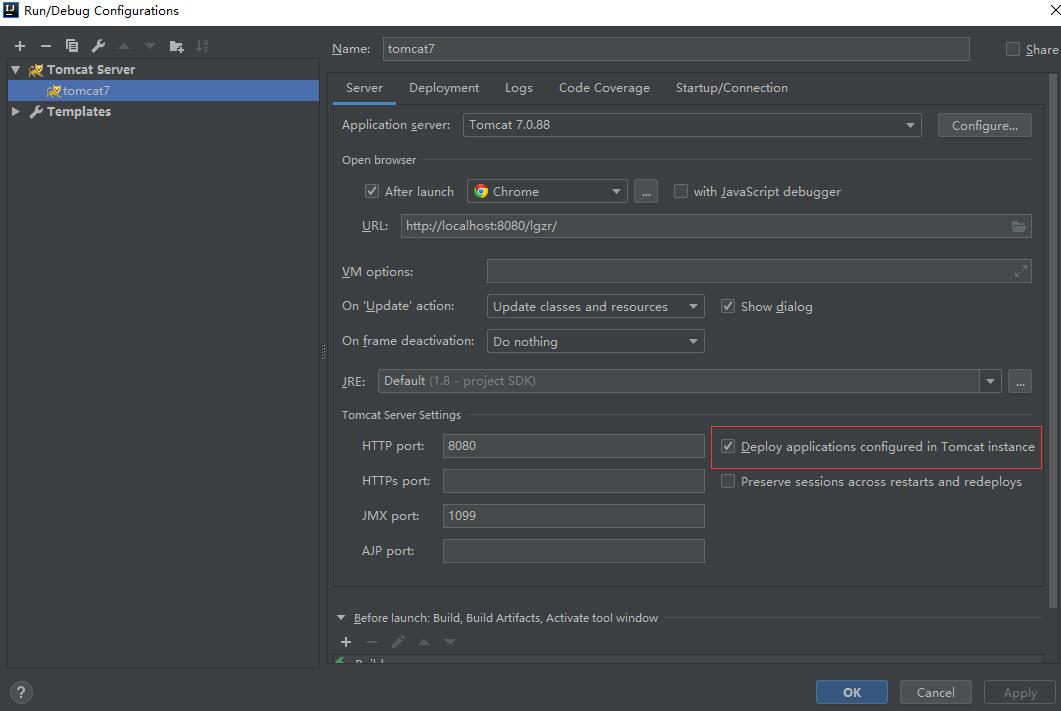The height and width of the screenshot is (711, 1061).
Task: Click the Configure... button
Action: pos(984,125)
